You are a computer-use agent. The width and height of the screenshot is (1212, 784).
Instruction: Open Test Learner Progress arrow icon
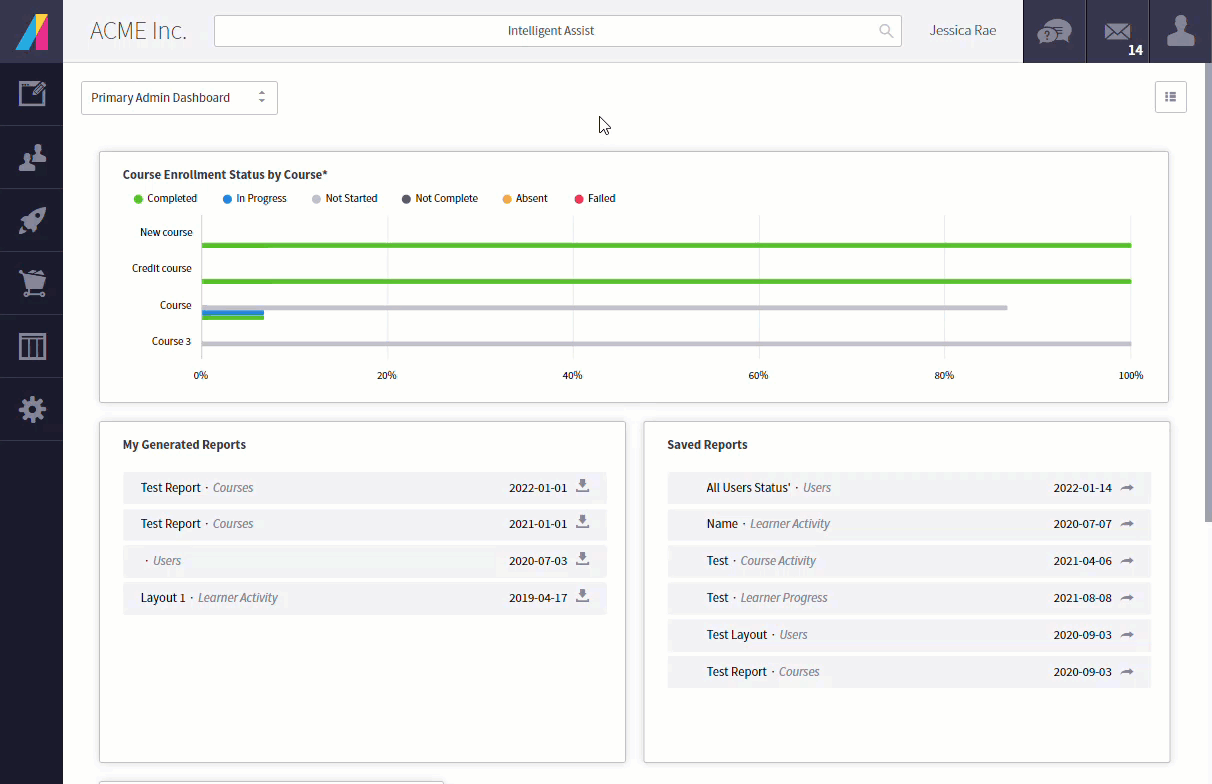1127,598
